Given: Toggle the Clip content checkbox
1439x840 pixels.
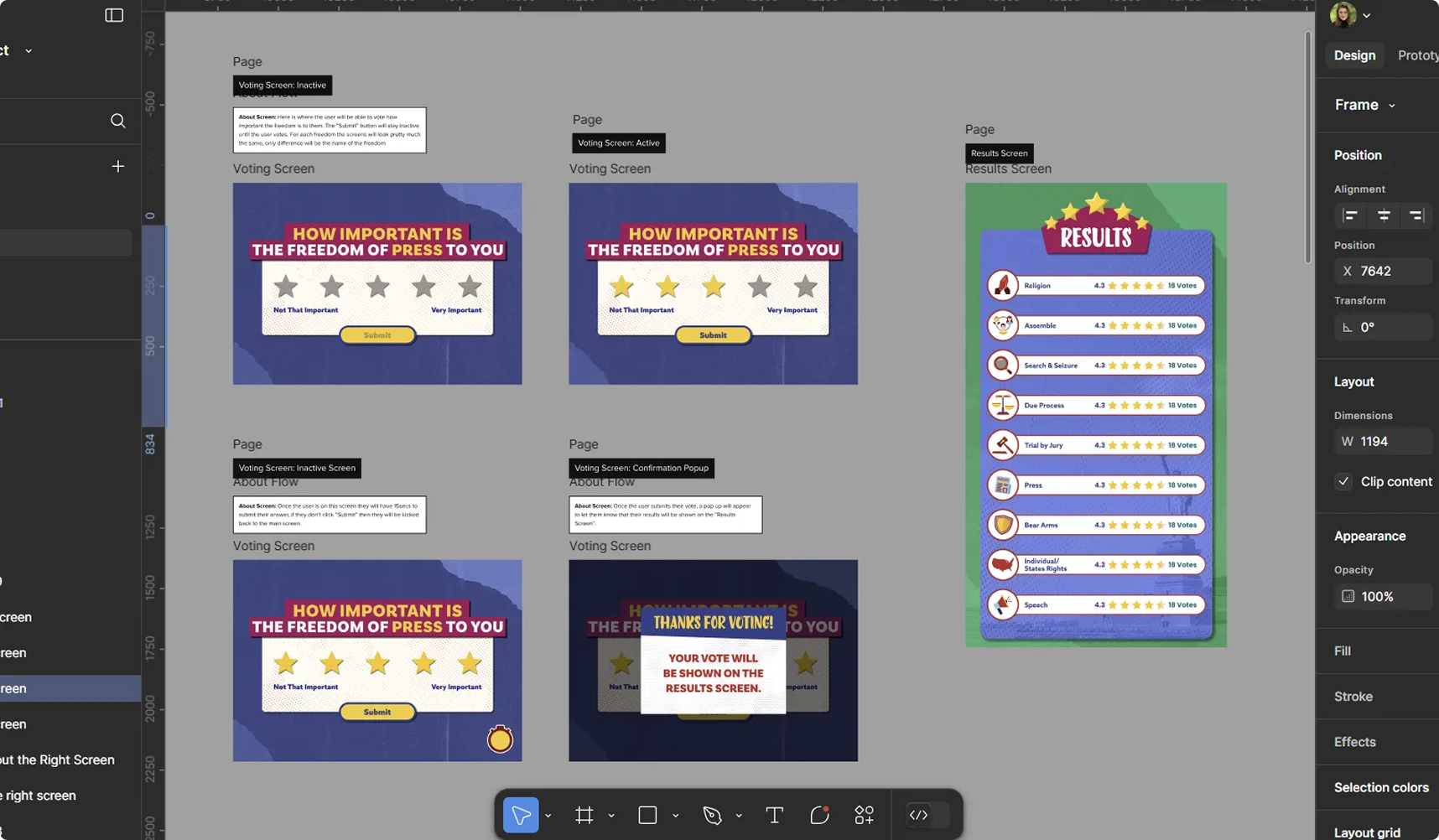Looking at the screenshot, I should (x=1343, y=481).
